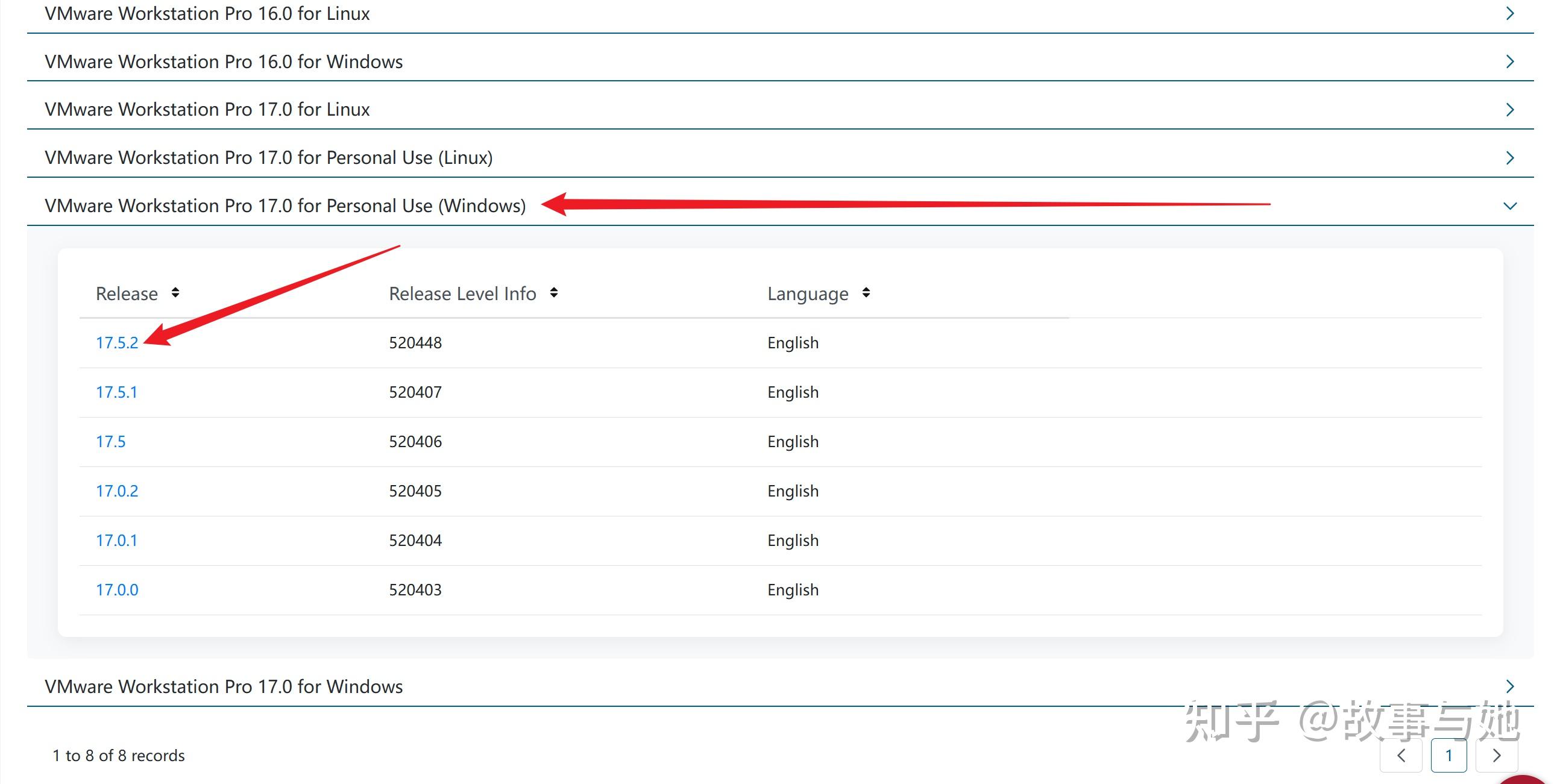Expand Workstation Pro 17.0 for Linux chevron

pyautogui.click(x=1510, y=110)
